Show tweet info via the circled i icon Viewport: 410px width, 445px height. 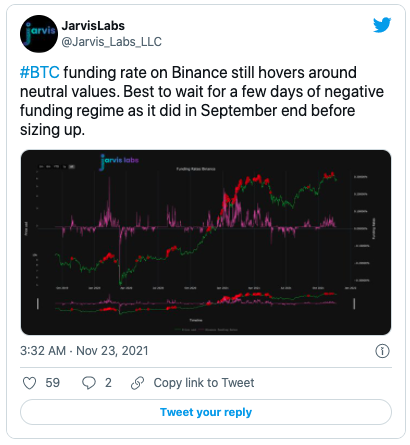pyautogui.click(x=382, y=351)
